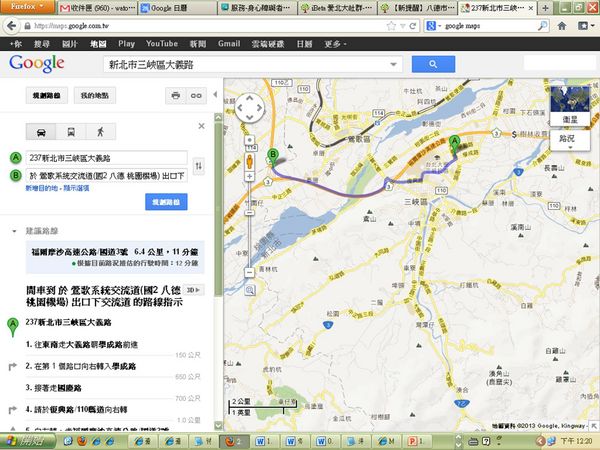This screenshot has height=450, width=600.
Task: Select walking directions icon
Action: click(x=101, y=131)
